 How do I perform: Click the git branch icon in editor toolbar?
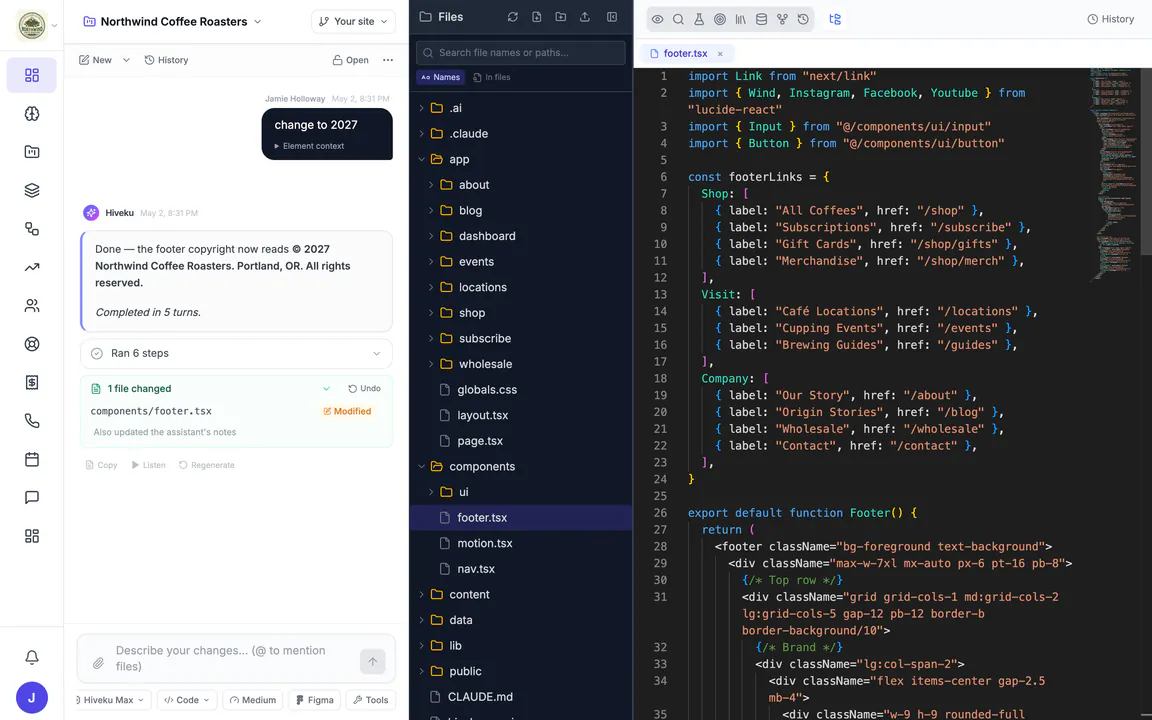782,19
